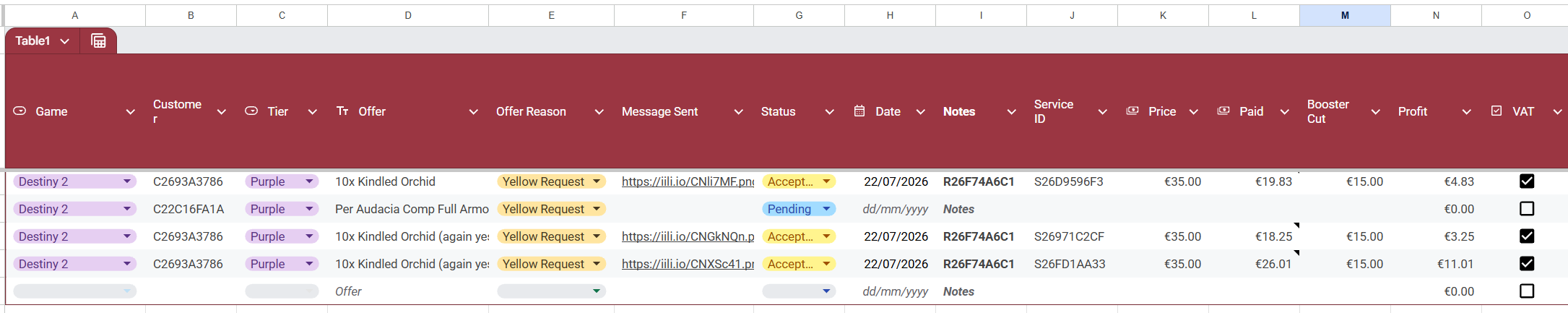Click the currency icon in the Paid header
The height and width of the screenshot is (313, 1568).
[1223, 111]
